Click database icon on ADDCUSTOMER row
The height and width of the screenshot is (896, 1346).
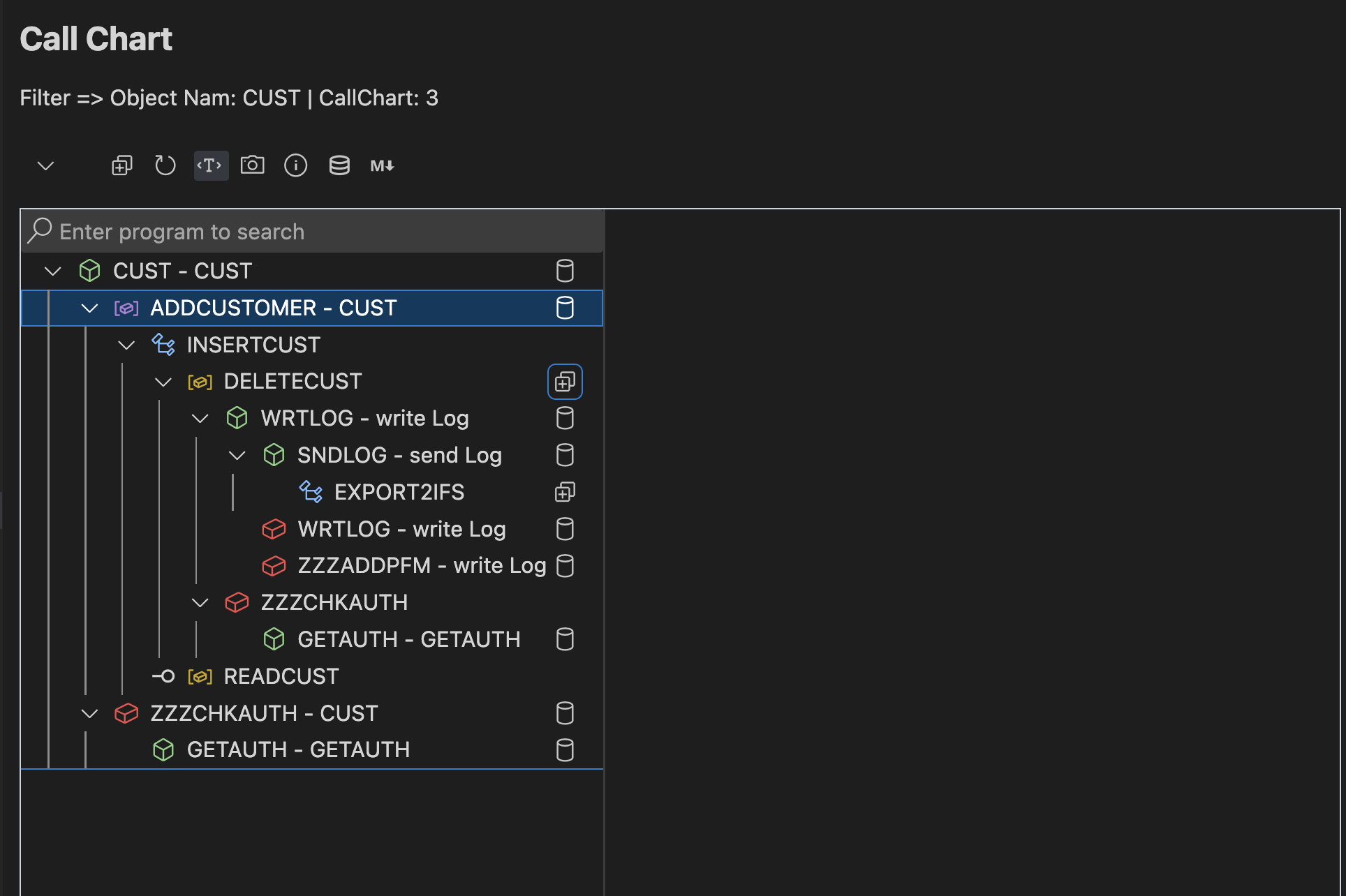(565, 308)
